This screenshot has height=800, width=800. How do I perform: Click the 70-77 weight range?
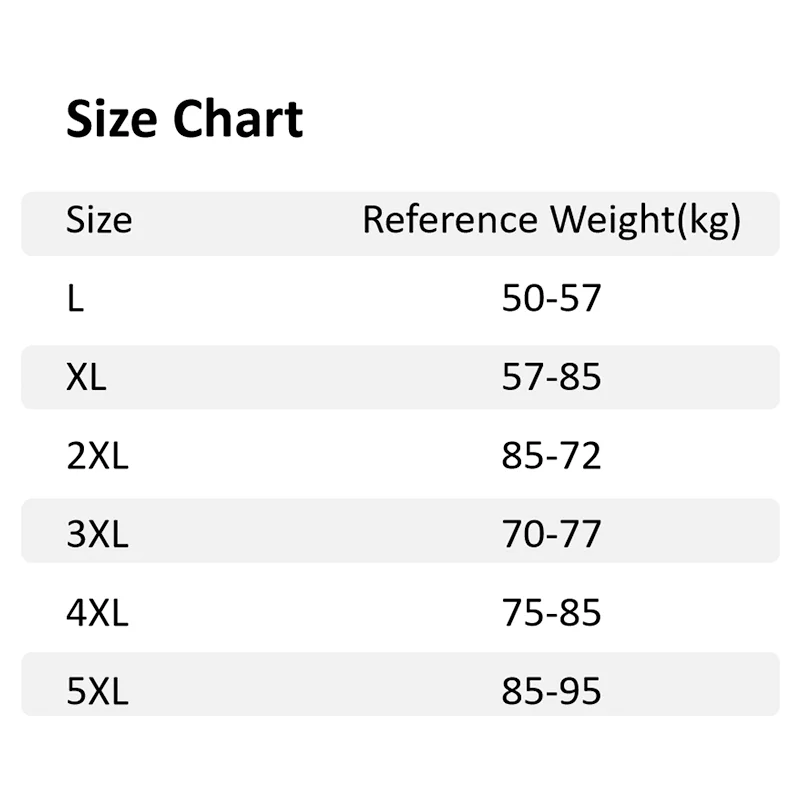coord(551,534)
